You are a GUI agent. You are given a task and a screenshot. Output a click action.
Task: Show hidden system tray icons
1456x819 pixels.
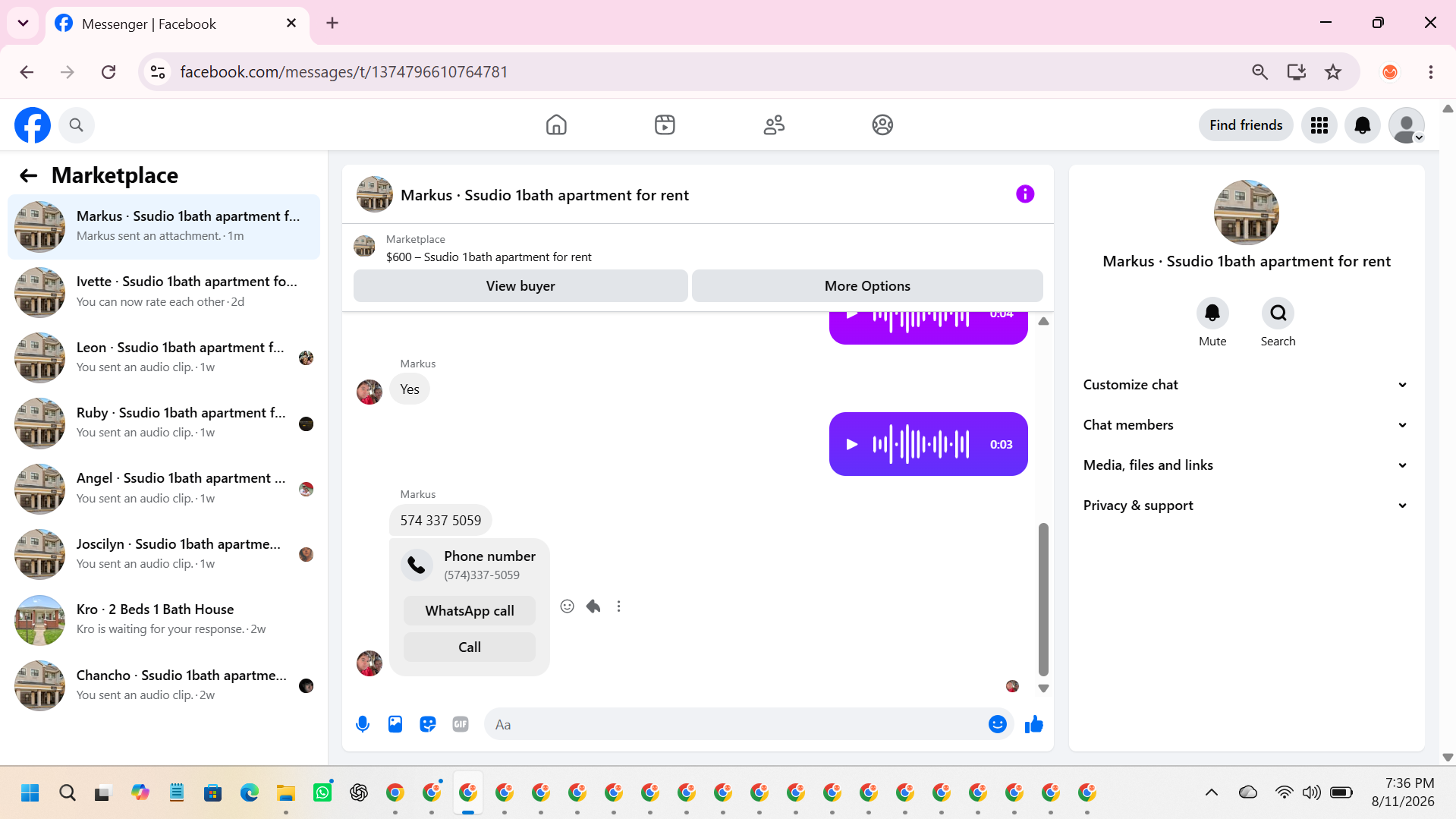click(x=1212, y=793)
